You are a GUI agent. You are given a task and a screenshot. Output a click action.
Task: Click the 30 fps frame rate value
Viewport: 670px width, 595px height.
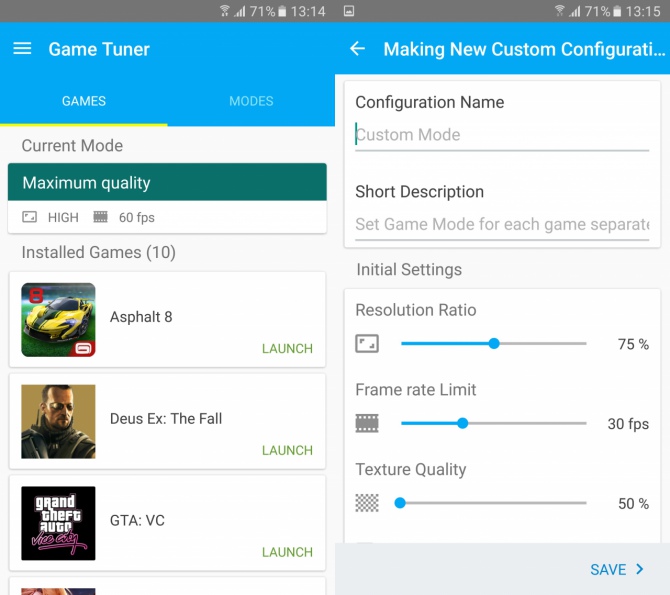[x=628, y=424]
